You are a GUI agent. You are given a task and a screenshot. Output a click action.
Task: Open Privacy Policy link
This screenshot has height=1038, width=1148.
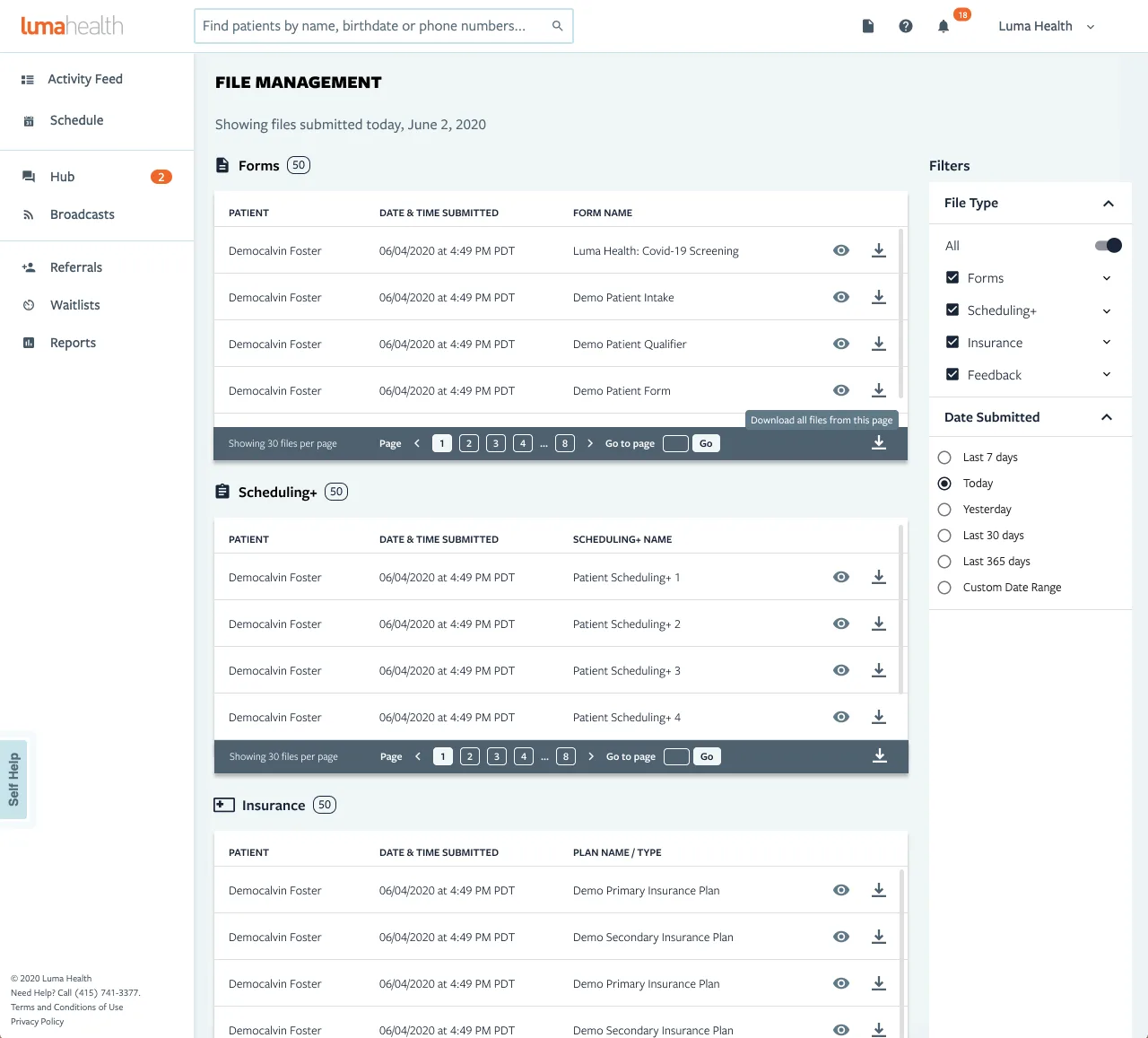pyautogui.click(x=38, y=1021)
